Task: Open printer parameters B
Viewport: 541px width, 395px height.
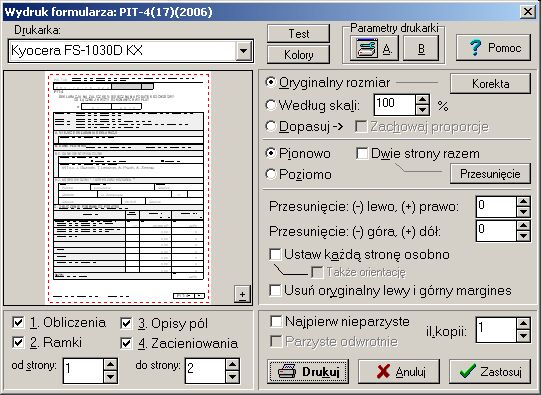Action: (421, 49)
